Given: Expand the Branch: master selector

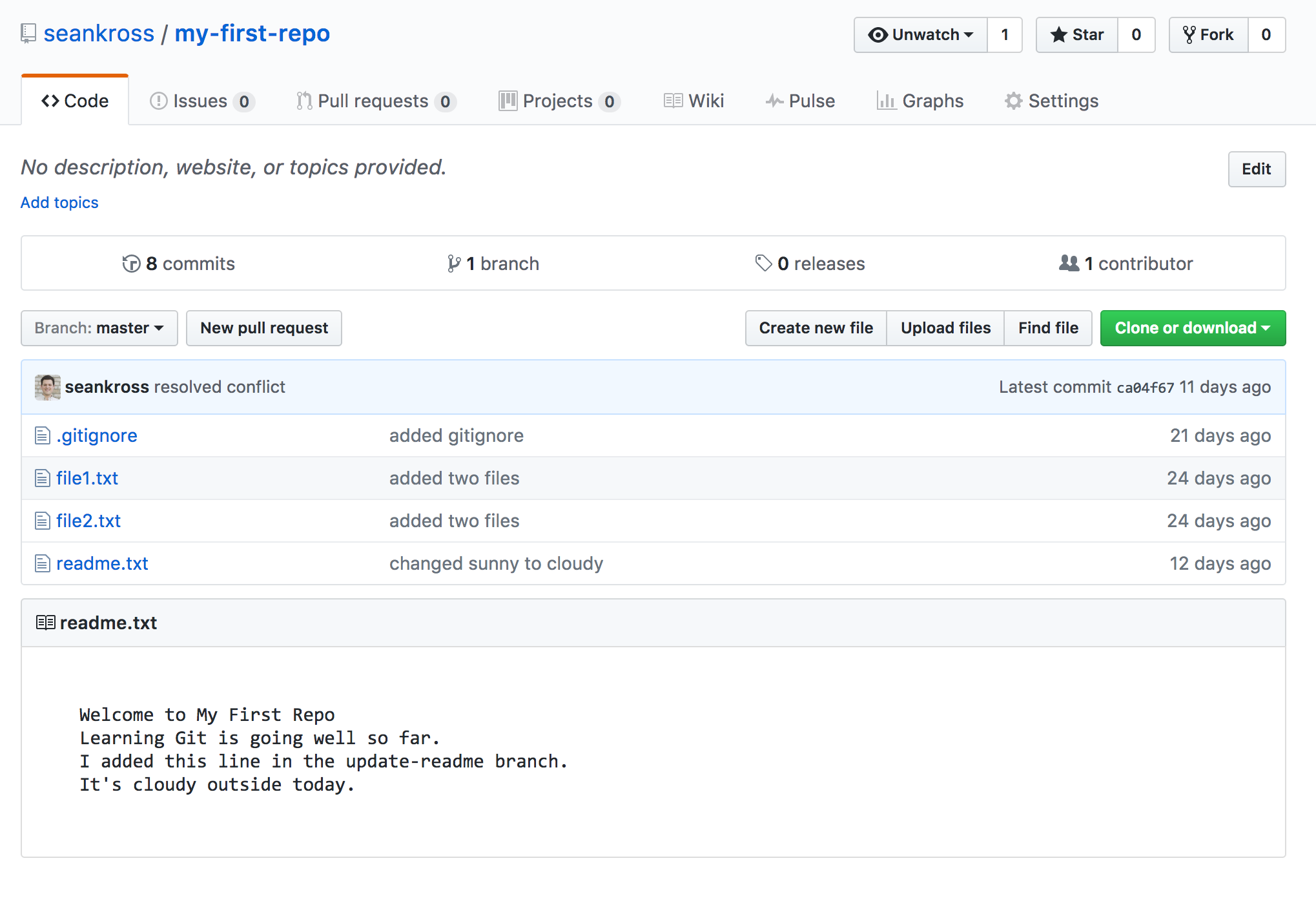Looking at the screenshot, I should pos(99,328).
